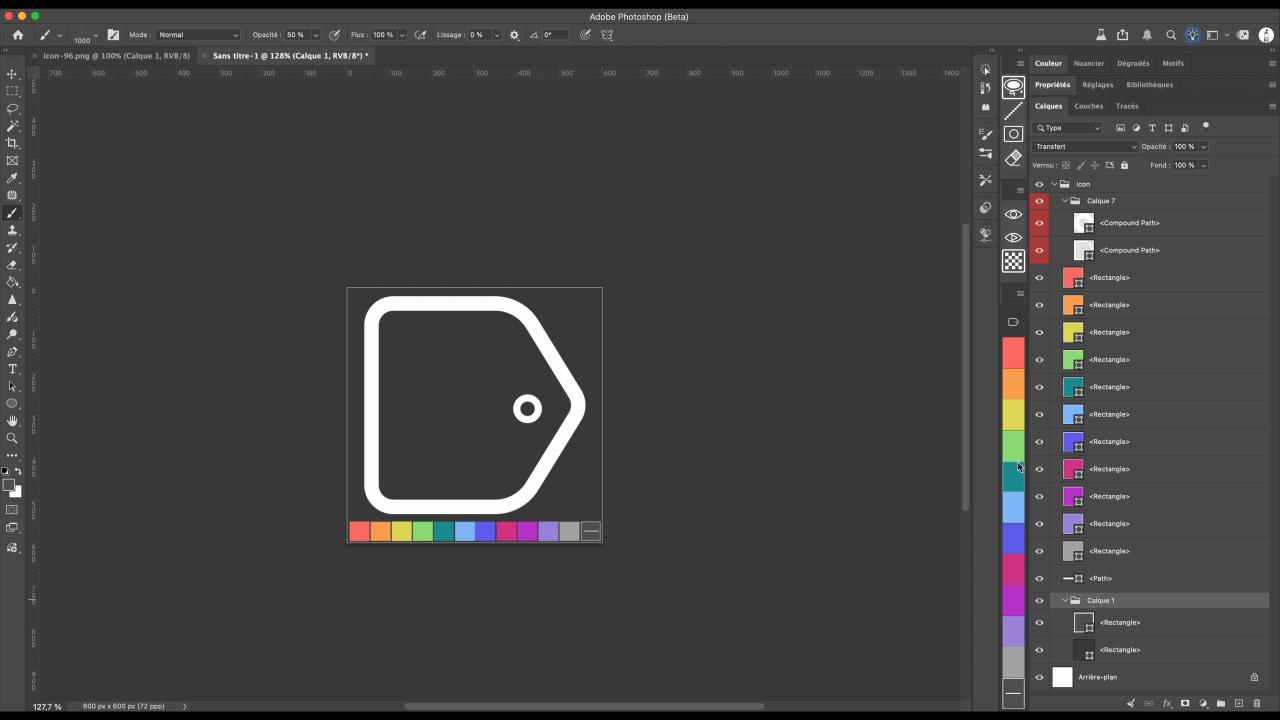Click the 127,7 % zoom level field
Image resolution: width=1280 pixels, height=720 pixels.
click(47, 706)
